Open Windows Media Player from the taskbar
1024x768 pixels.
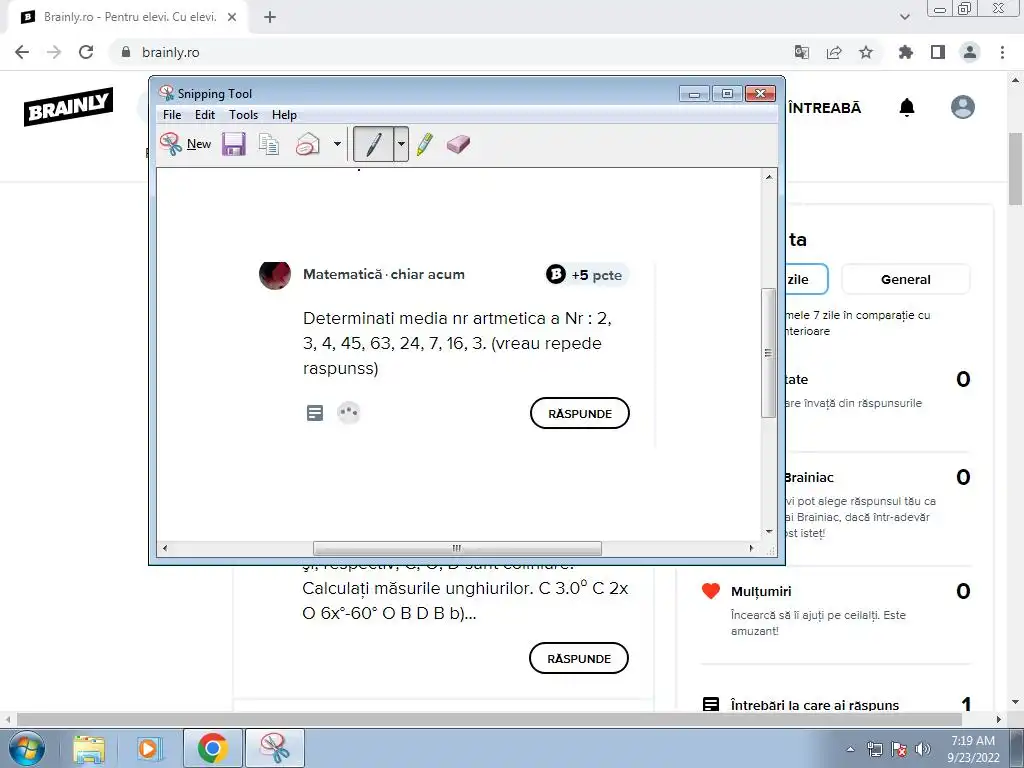(150, 748)
